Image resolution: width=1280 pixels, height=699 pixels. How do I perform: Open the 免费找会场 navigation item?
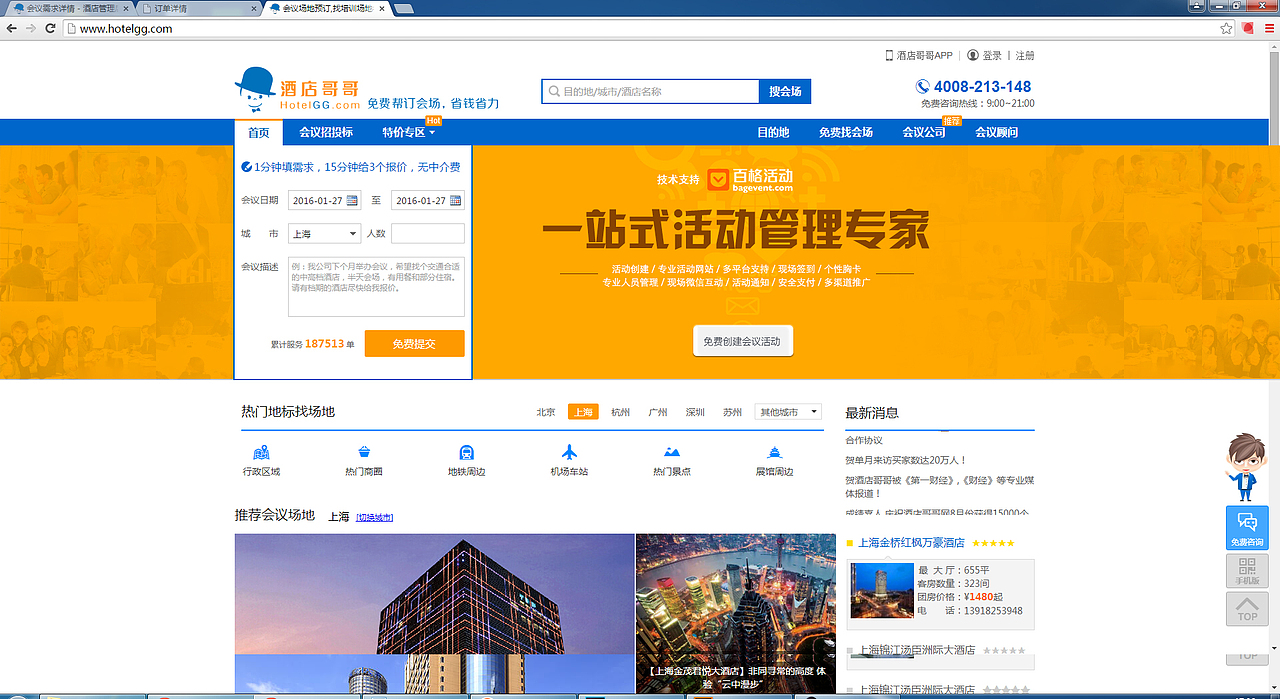tap(846, 132)
